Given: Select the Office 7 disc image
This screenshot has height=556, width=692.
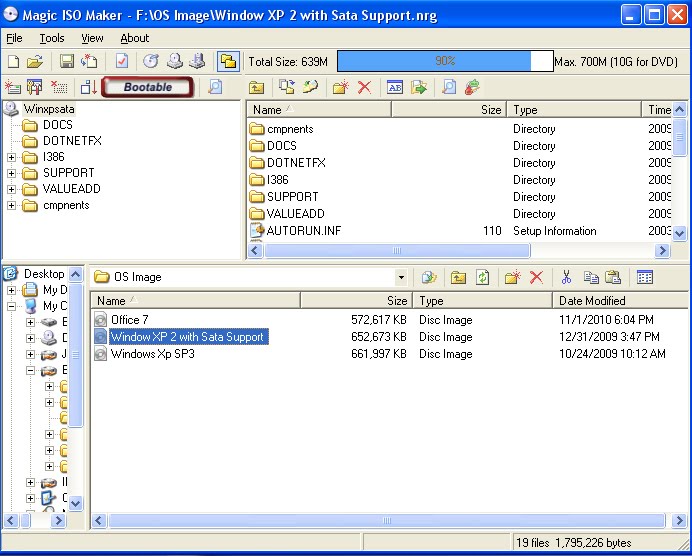Looking at the screenshot, I should [129, 319].
